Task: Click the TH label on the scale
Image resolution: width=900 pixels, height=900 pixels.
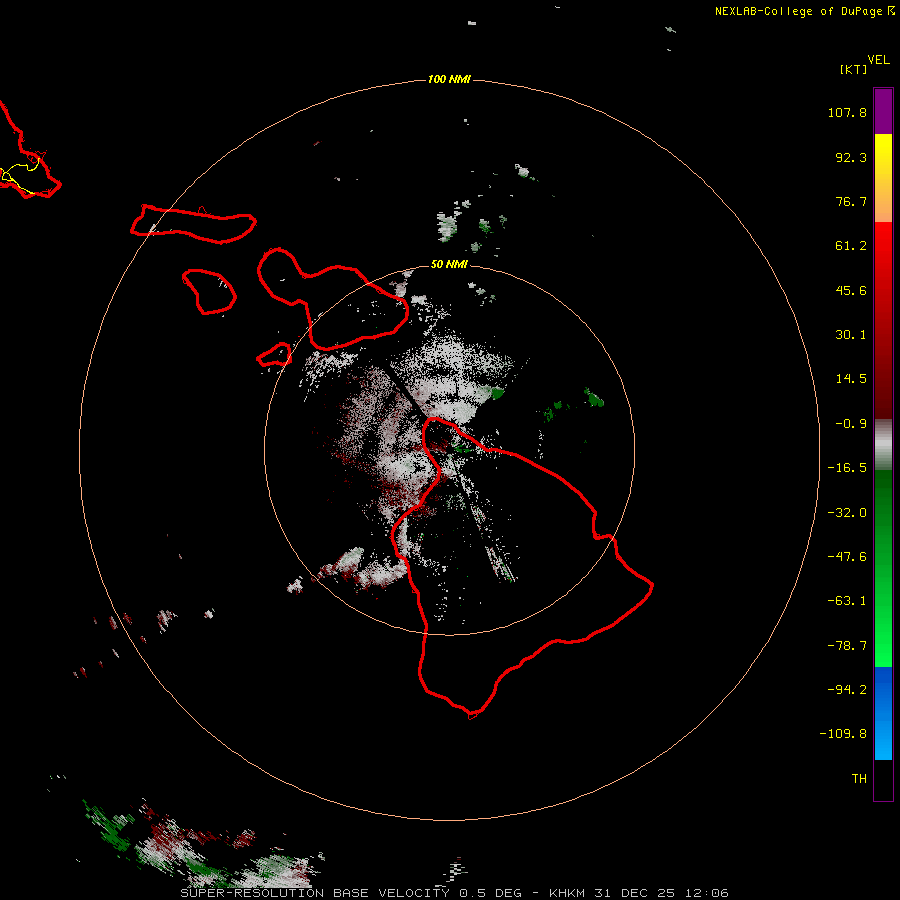Action: (859, 779)
